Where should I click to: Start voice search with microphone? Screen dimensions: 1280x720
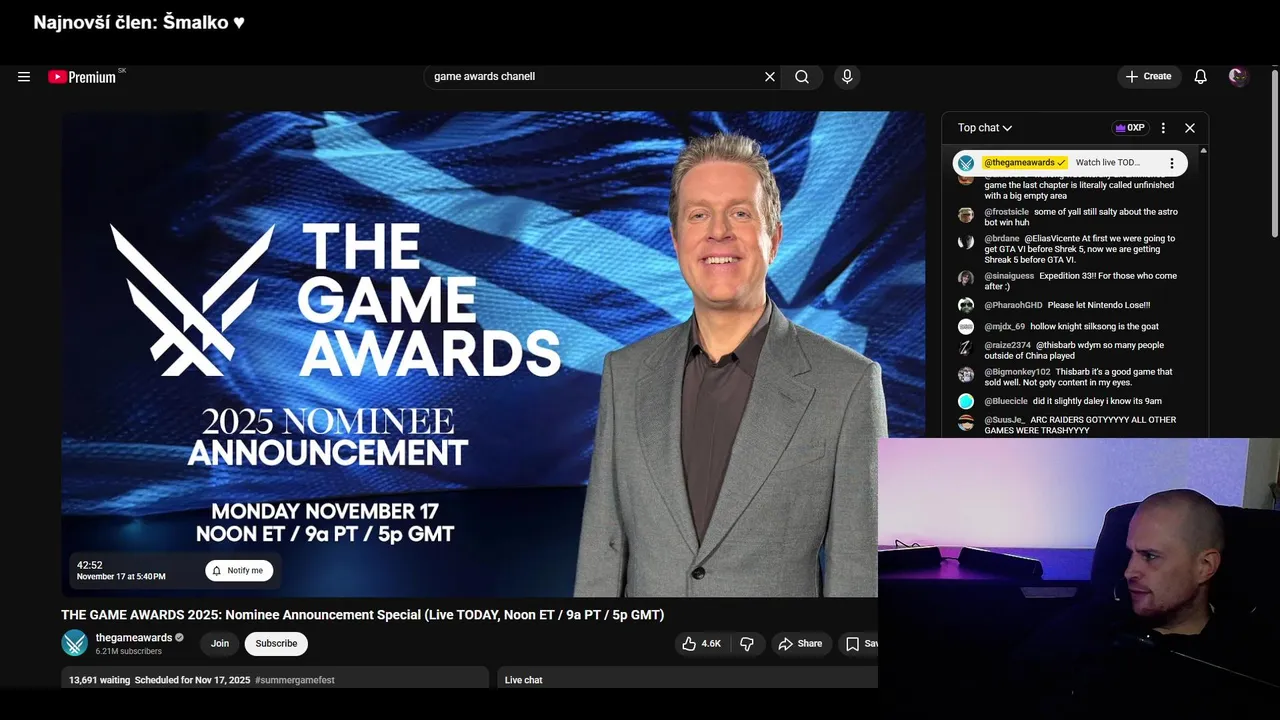tap(847, 77)
